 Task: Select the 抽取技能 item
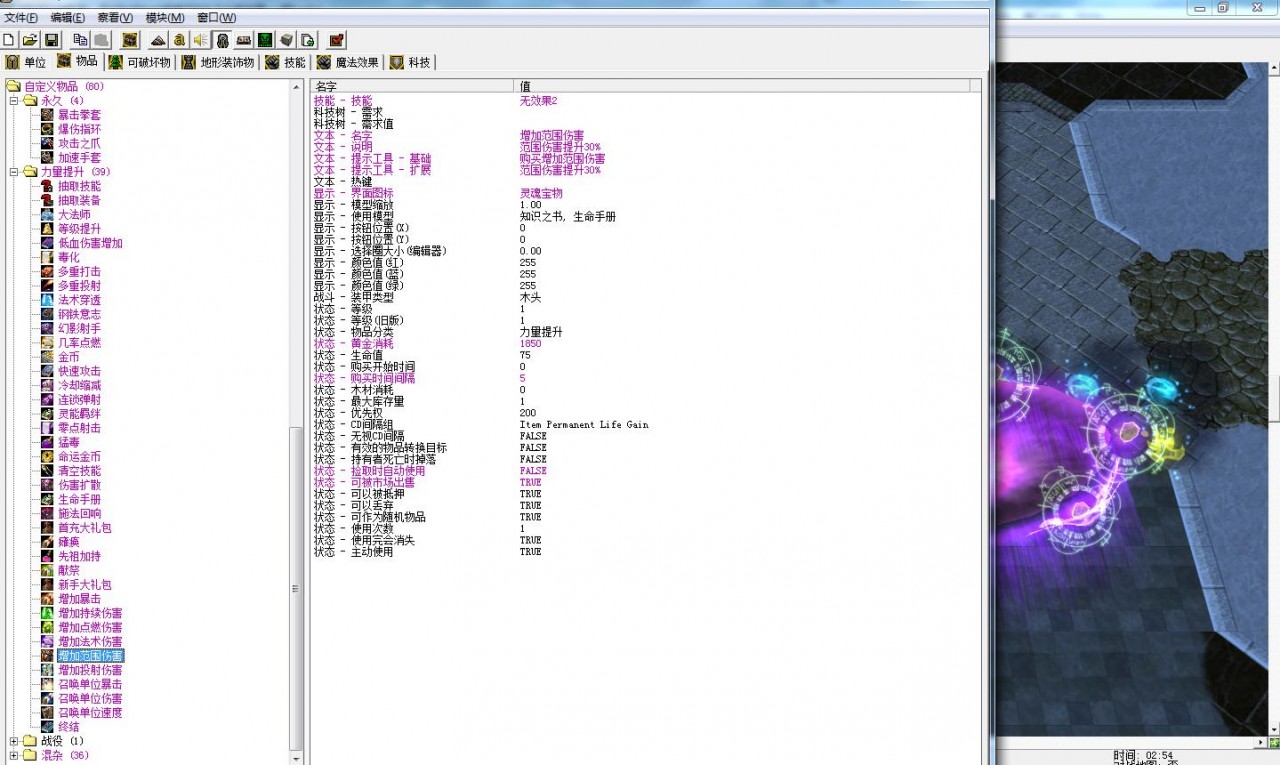(79, 186)
